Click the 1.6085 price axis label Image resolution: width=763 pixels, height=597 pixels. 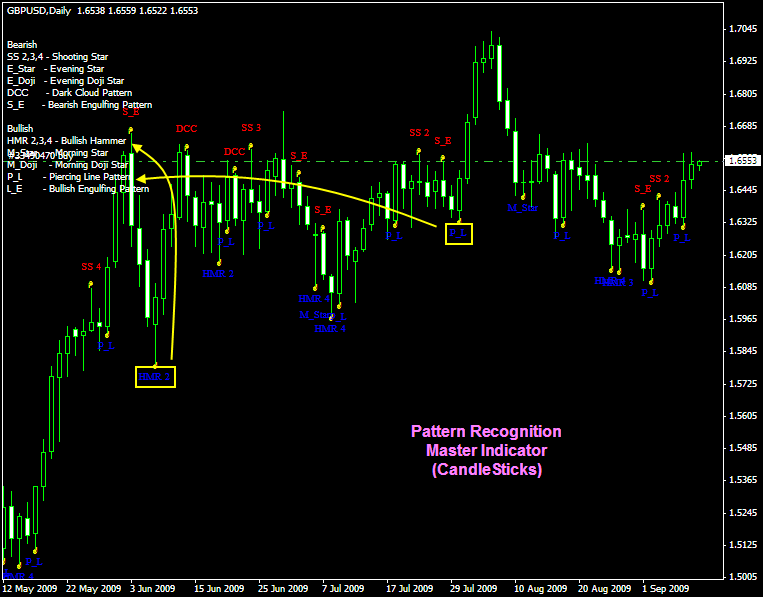click(x=742, y=287)
